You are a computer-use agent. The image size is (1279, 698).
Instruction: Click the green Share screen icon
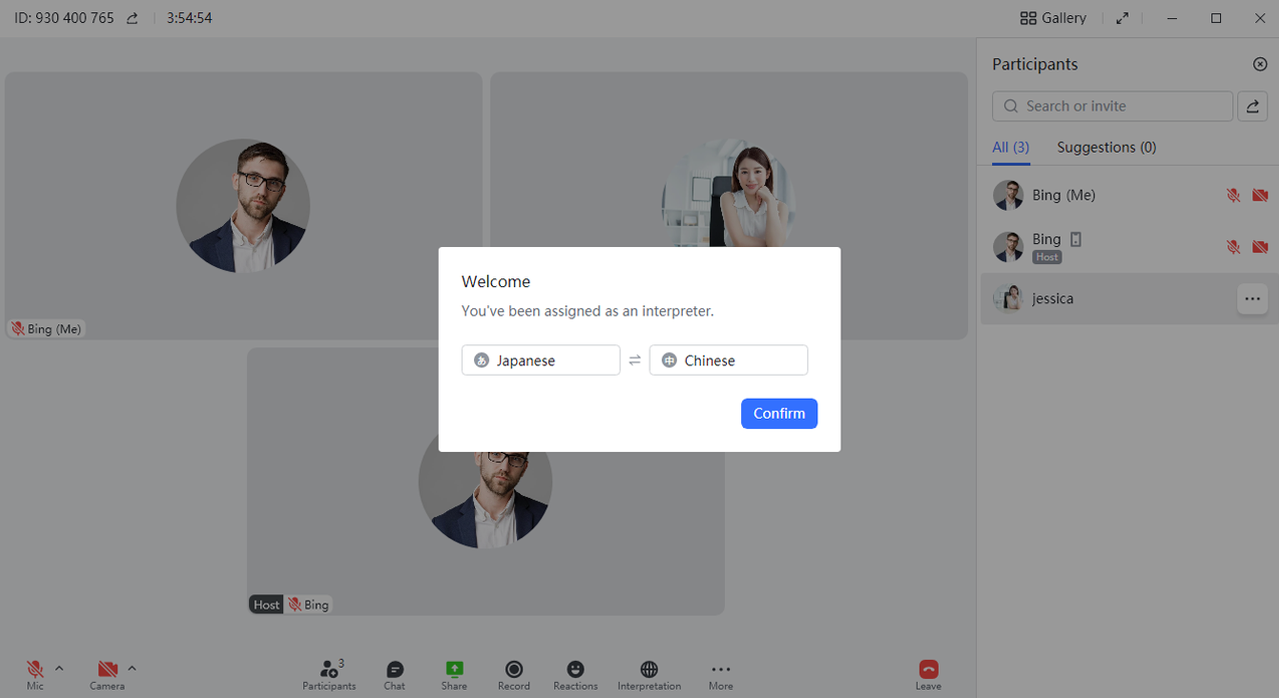[x=454, y=670]
